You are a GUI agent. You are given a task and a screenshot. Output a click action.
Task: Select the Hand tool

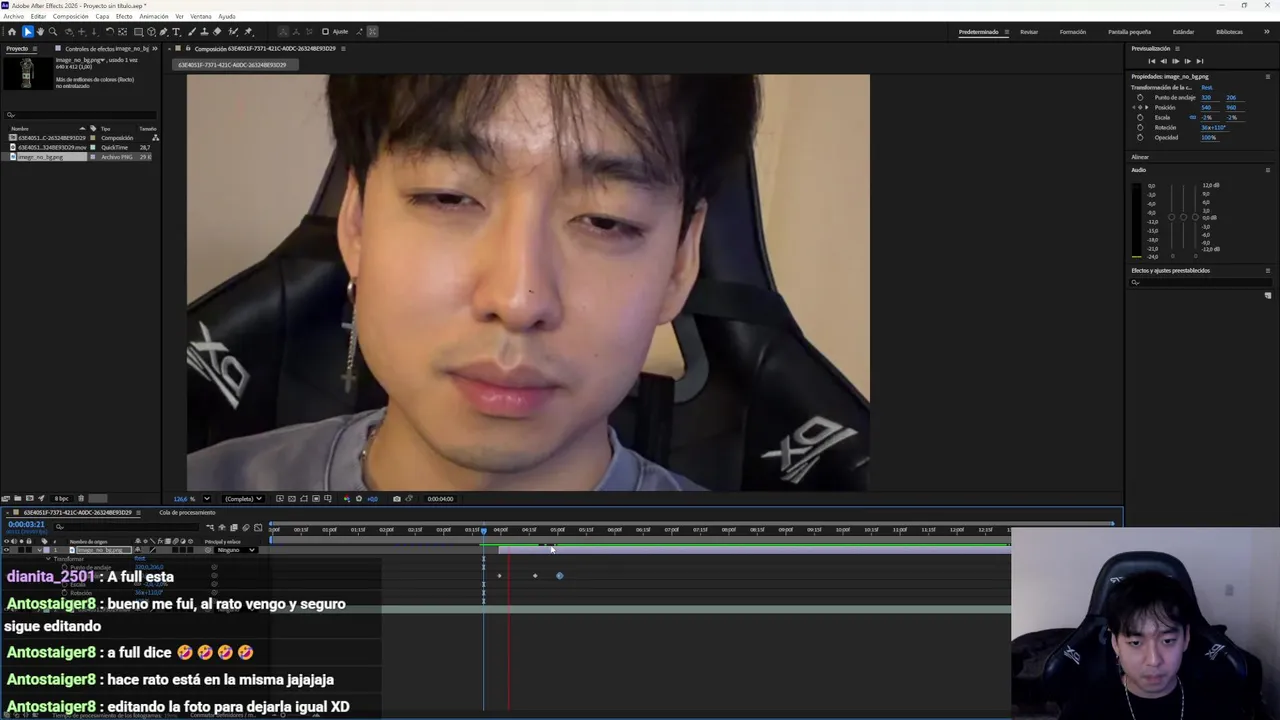pyautogui.click(x=40, y=32)
